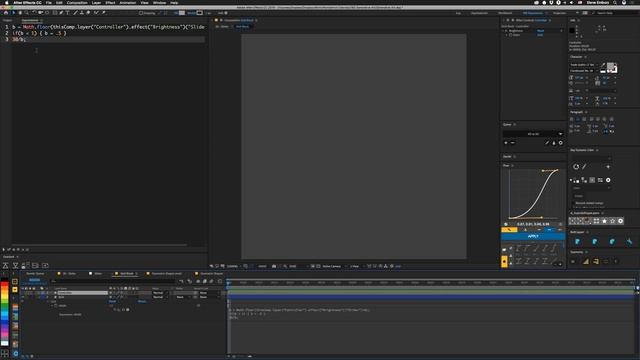The width and height of the screenshot is (640, 360).
Task: Open track matte dropdown of second layer
Action: point(182,297)
